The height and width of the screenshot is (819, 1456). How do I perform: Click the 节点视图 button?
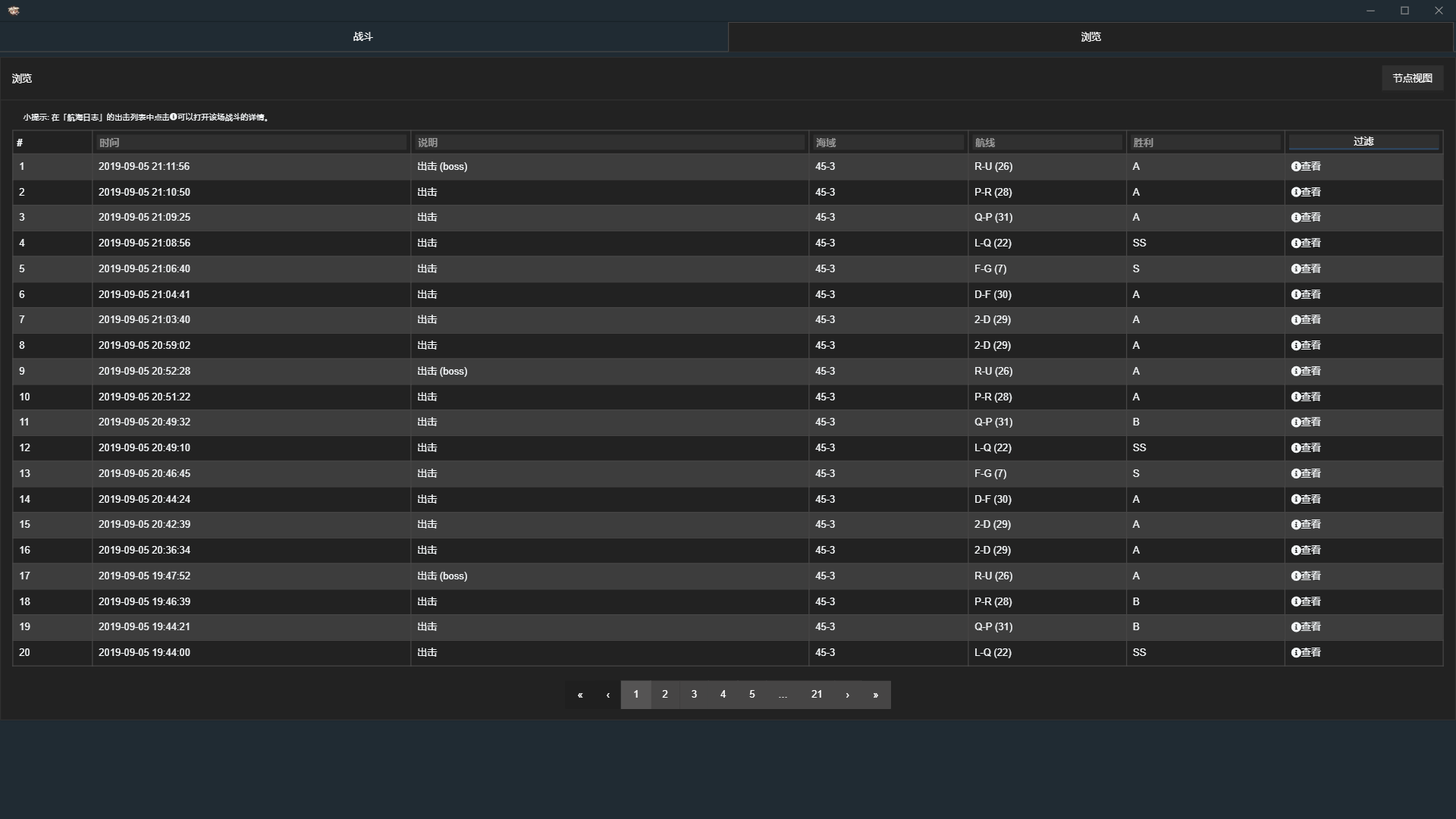tap(1412, 78)
